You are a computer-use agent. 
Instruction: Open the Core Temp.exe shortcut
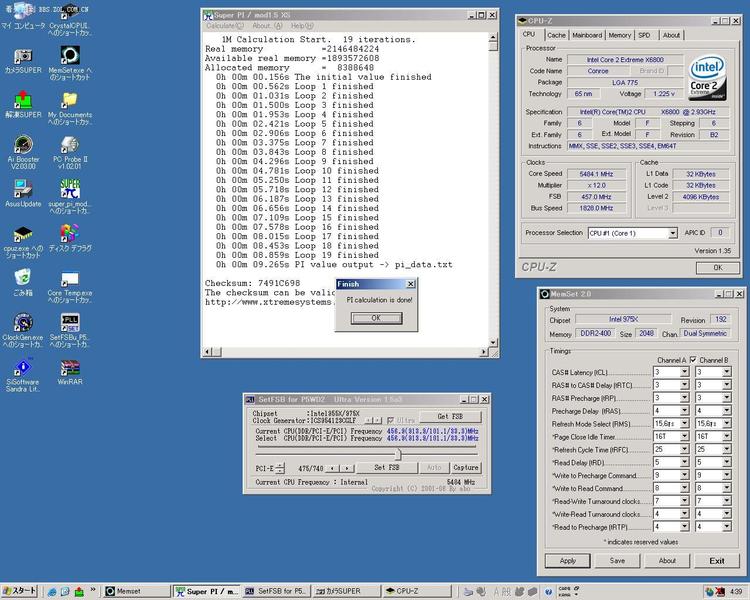(70, 287)
